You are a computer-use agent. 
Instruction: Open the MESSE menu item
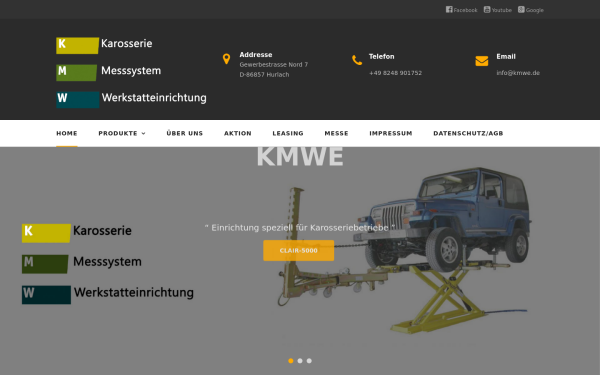click(336, 133)
